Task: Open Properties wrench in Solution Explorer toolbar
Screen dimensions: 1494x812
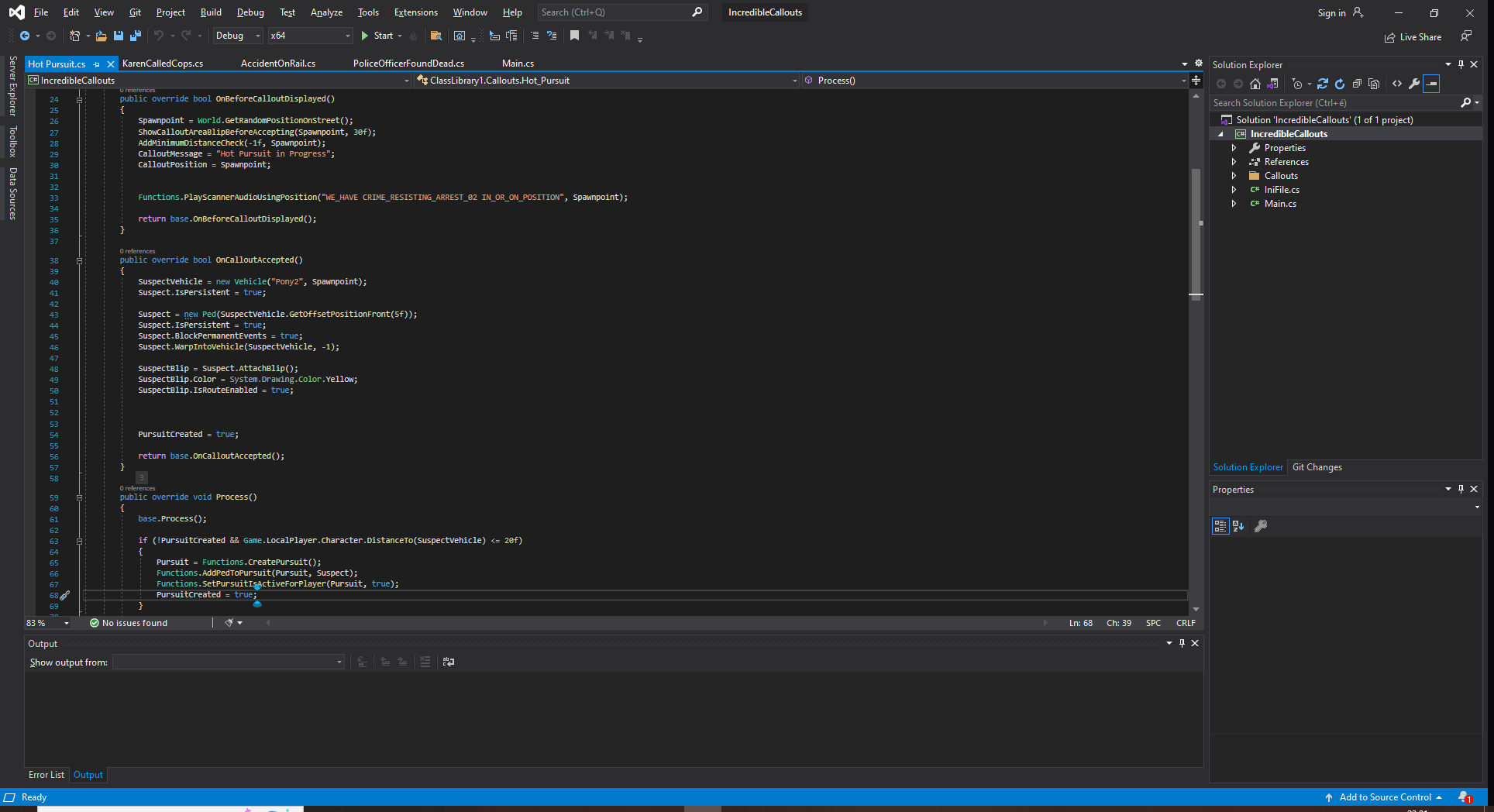Action: [1414, 84]
